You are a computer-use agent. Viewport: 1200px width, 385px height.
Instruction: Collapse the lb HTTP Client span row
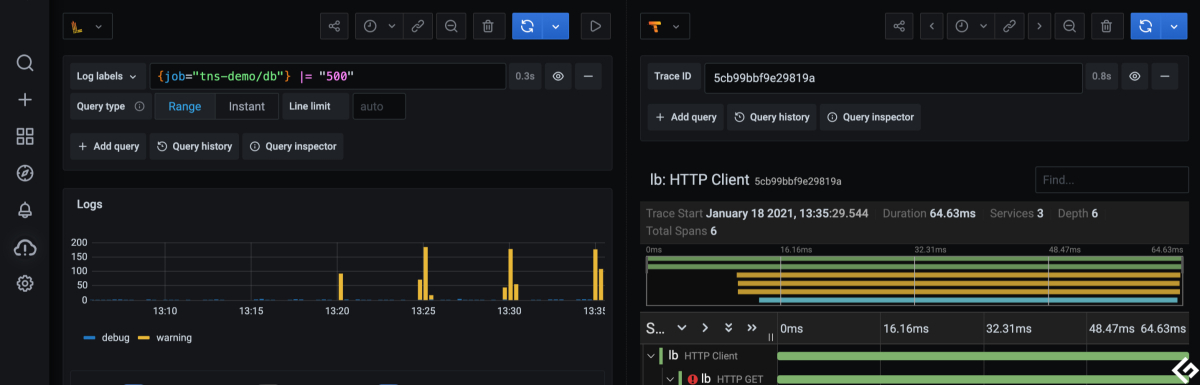pyautogui.click(x=651, y=355)
